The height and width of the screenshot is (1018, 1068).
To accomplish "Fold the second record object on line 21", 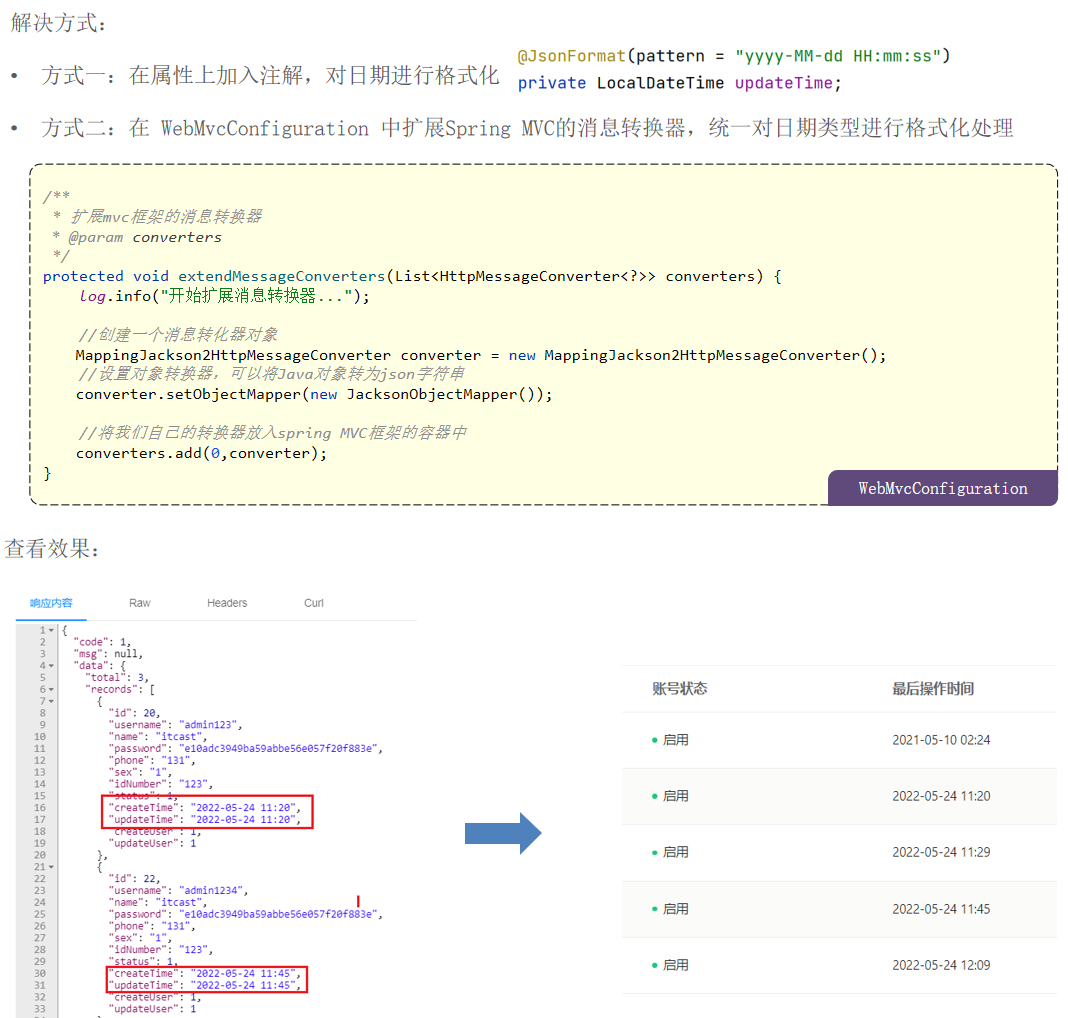I will pos(51,867).
